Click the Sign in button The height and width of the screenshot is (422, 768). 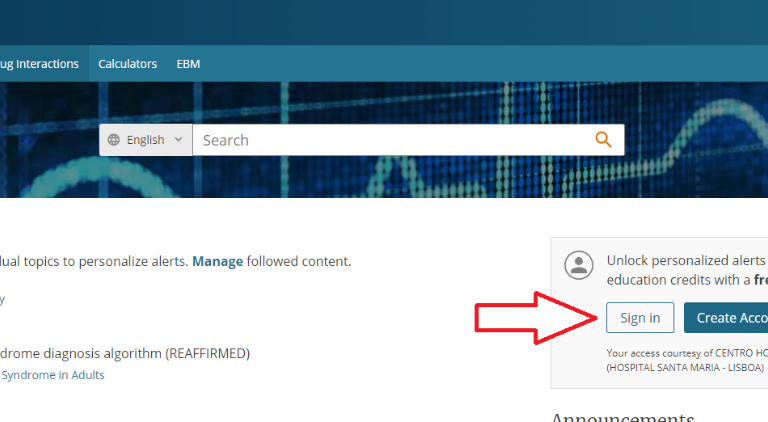640,318
